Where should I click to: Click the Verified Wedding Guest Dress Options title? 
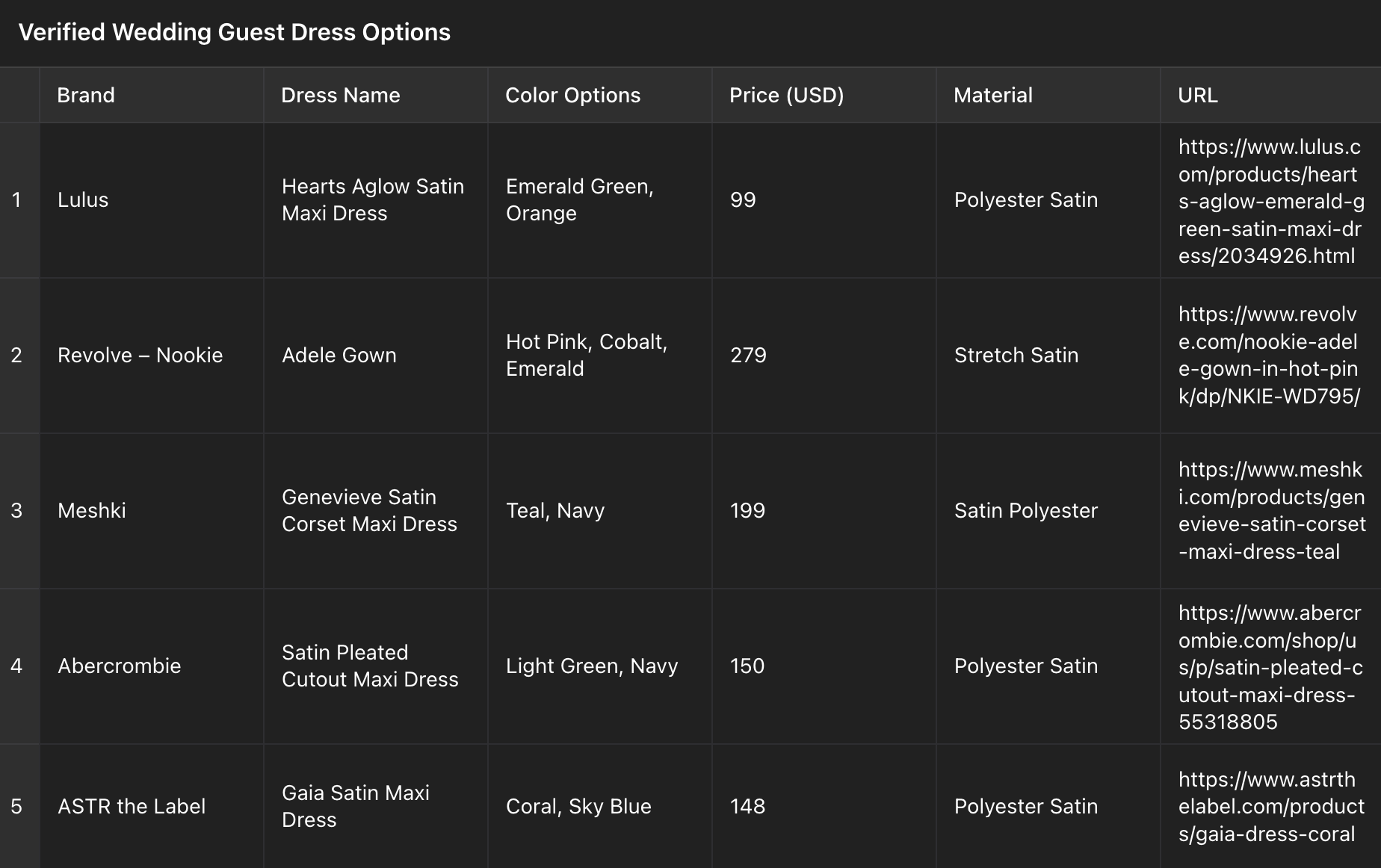[234, 32]
